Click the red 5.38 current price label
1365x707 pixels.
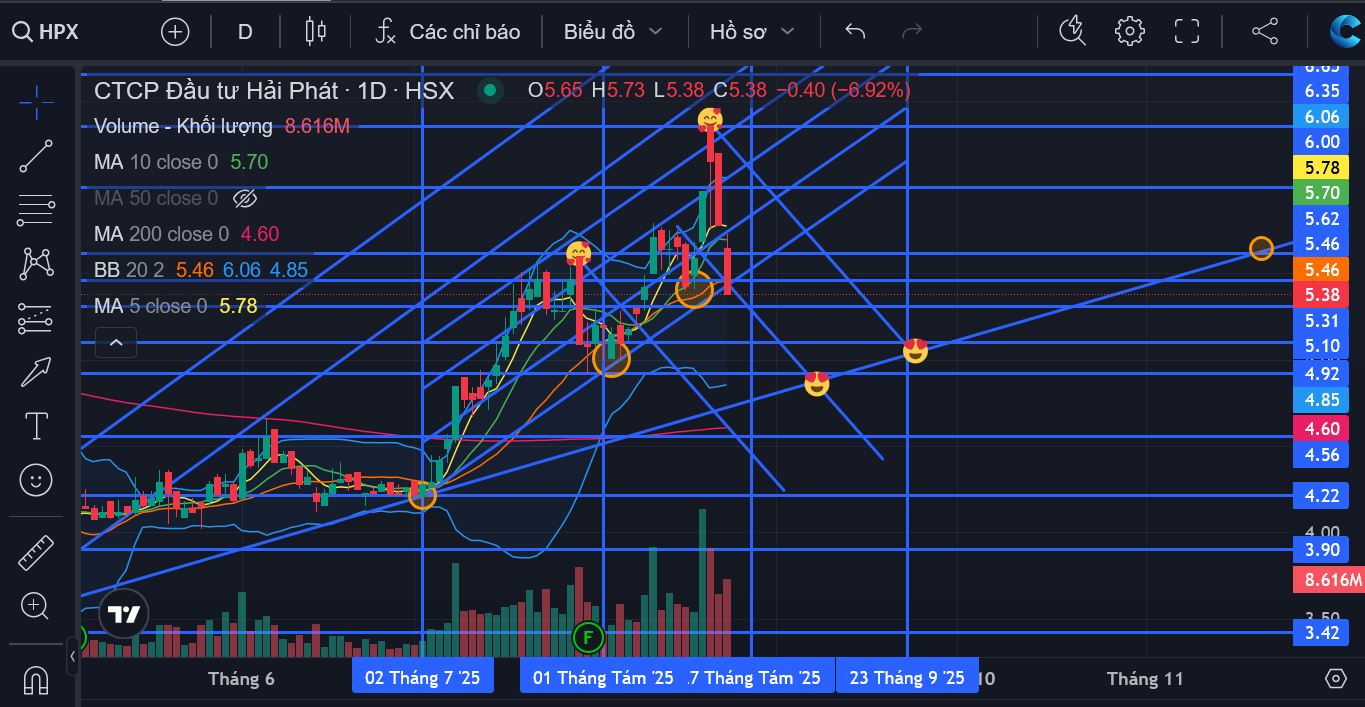[x=1322, y=295]
